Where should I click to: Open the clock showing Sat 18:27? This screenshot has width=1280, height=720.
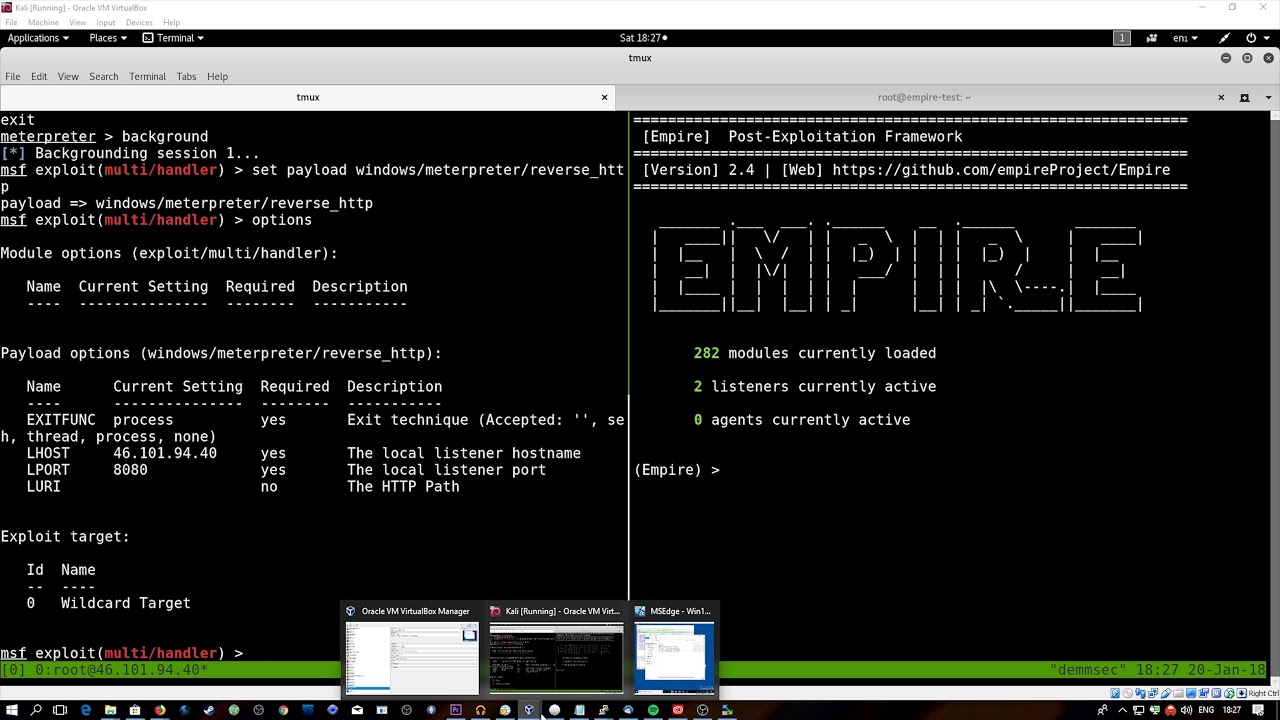pos(643,38)
